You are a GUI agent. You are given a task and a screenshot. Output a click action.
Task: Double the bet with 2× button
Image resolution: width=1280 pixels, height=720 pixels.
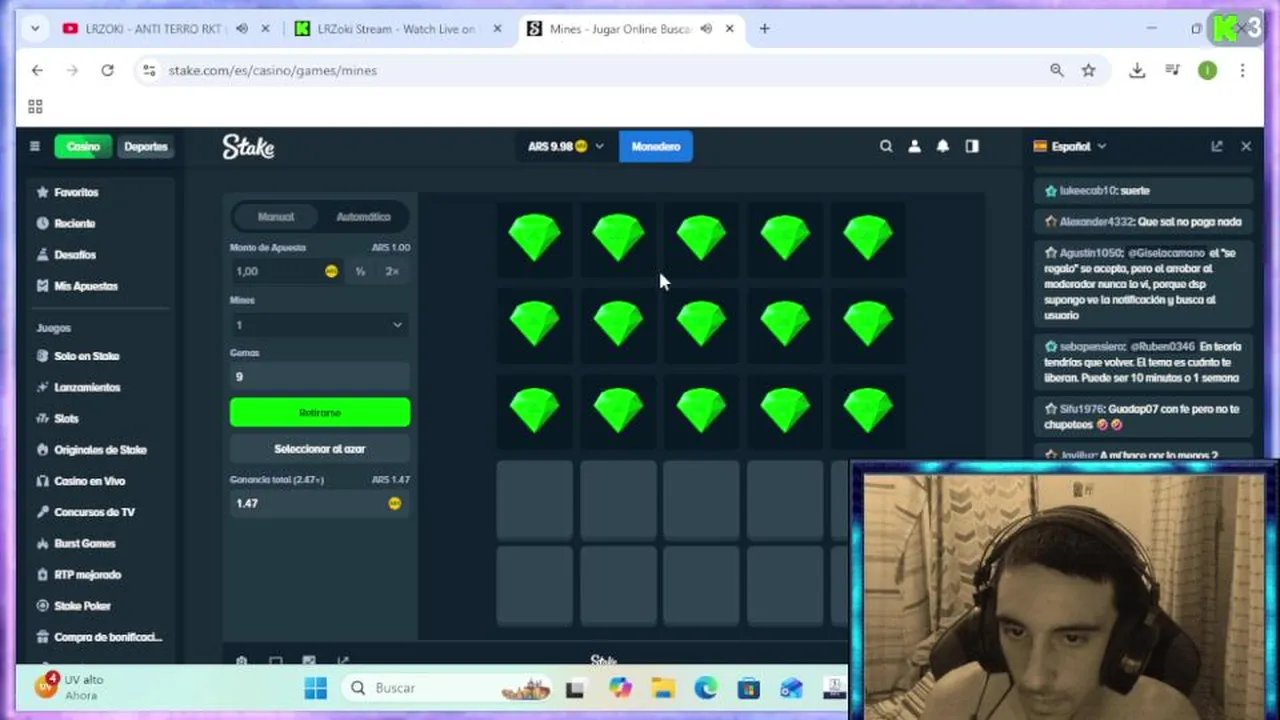(x=392, y=271)
